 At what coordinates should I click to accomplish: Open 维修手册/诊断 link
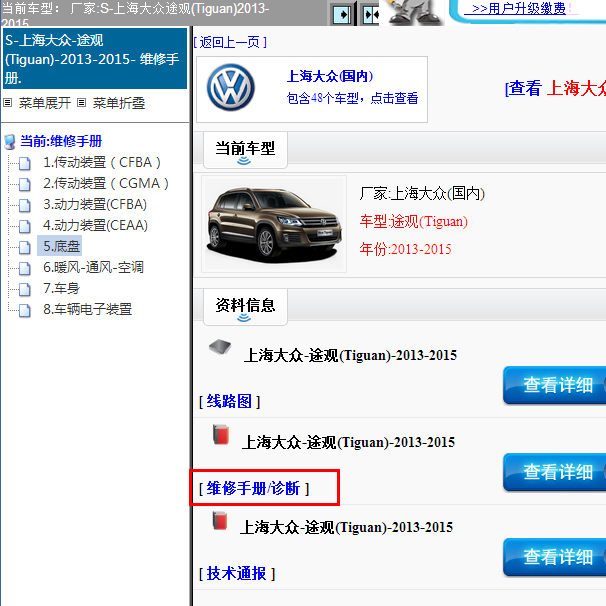pos(253,488)
